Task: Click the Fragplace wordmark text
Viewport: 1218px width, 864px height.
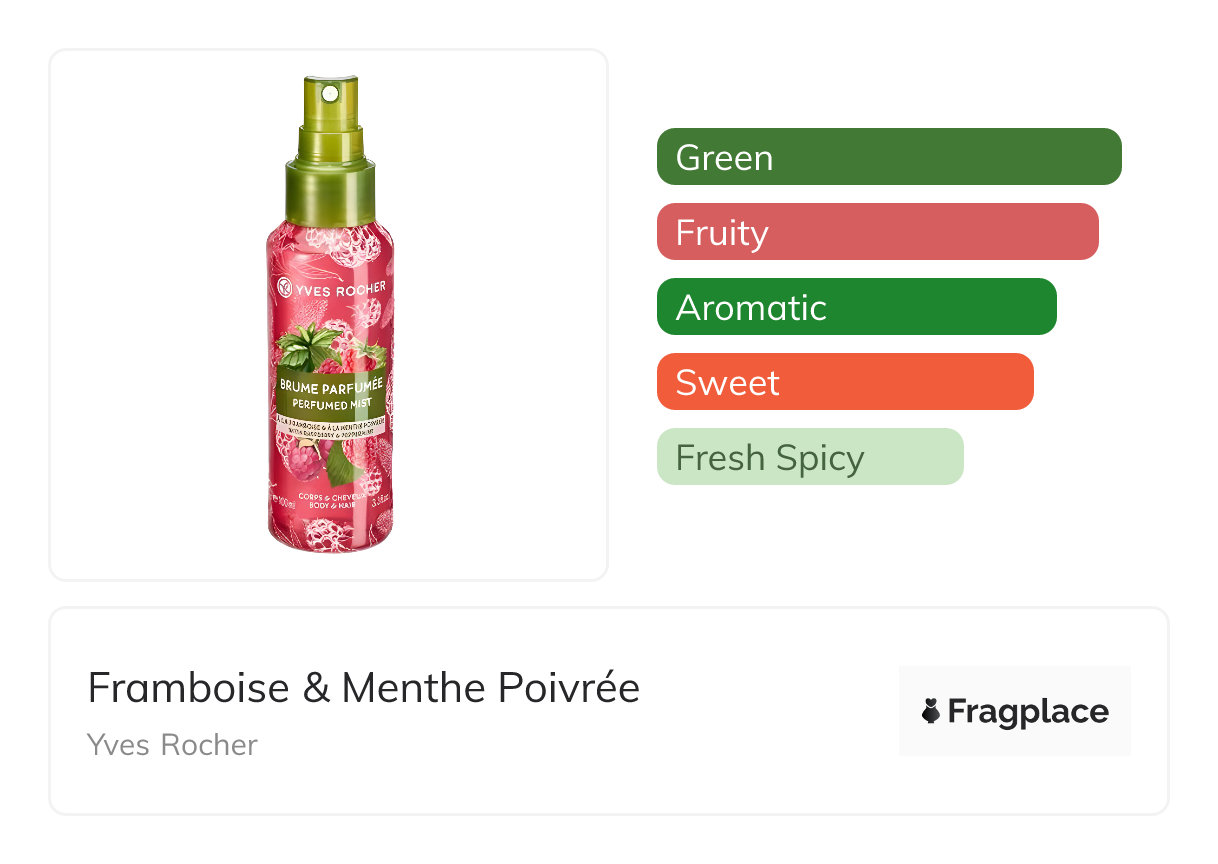Action: 1027,711
